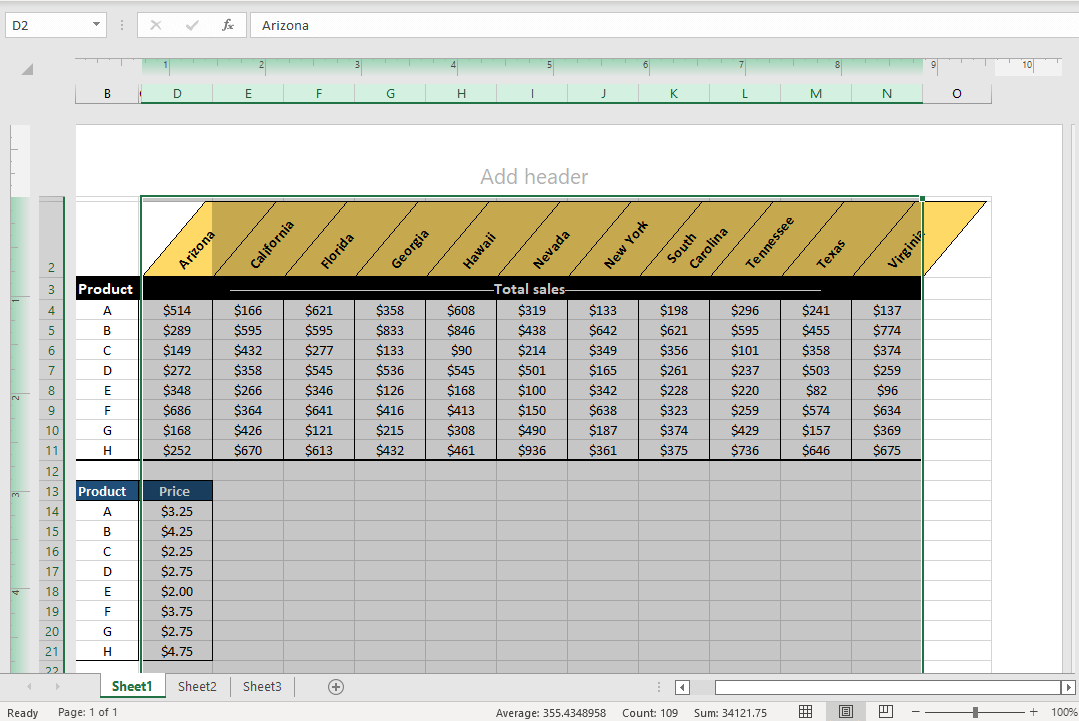Click the zoom slider handle
Screen dimensions: 1079x721
click(x=975, y=711)
